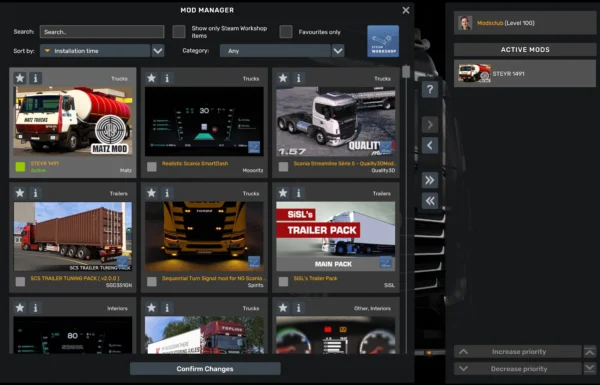Select the SCS Trailer Tuning Pack thumbnail
Screen dimensions: 600x385
tap(73, 236)
